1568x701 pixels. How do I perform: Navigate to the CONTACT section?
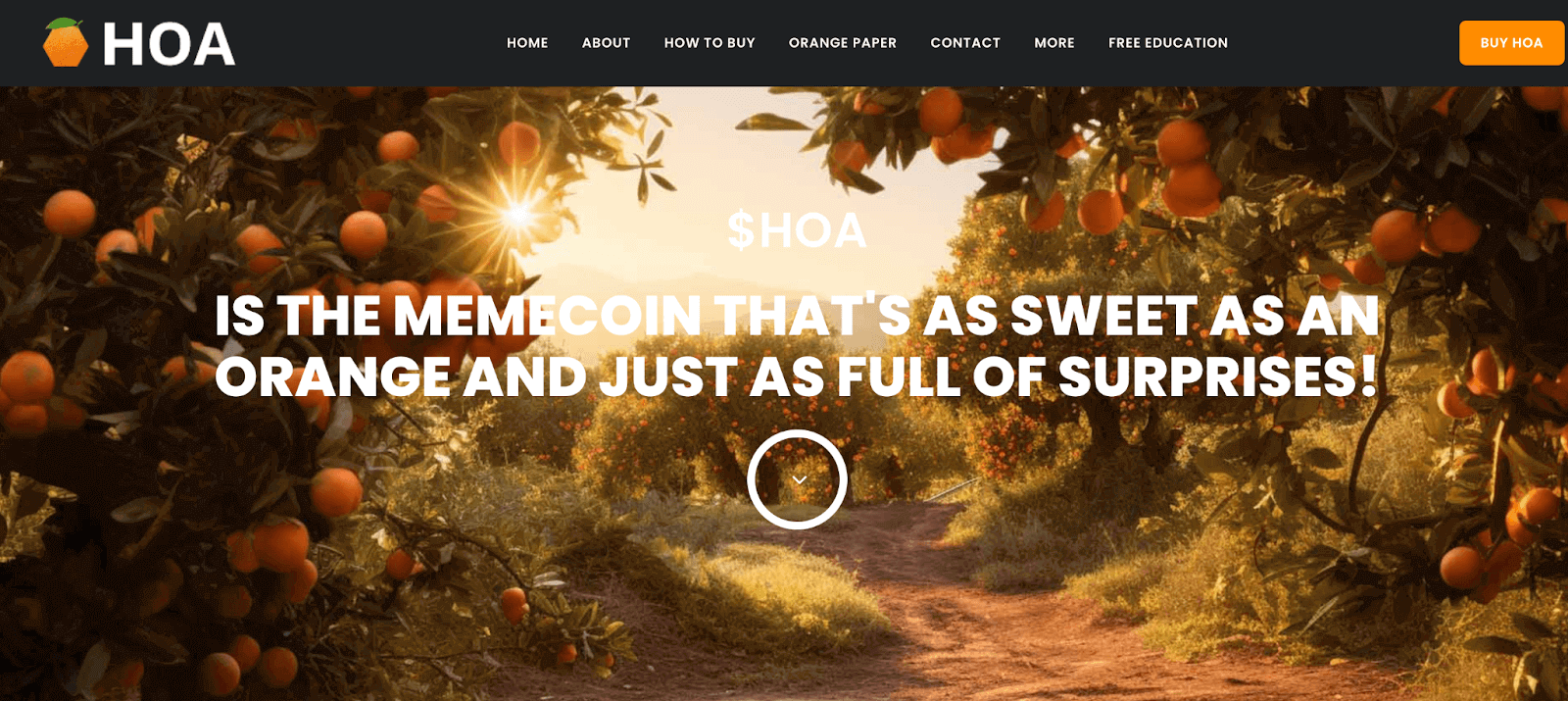click(965, 43)
